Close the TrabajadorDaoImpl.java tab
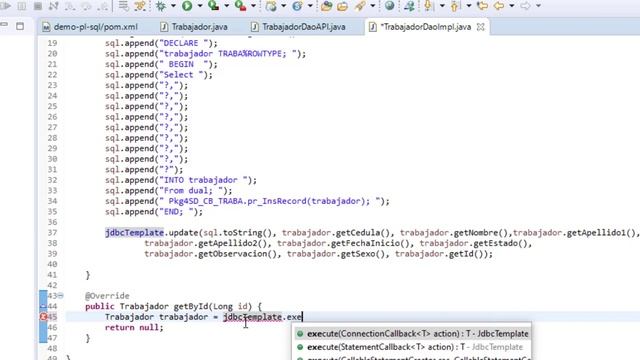The width and height of the screenshot is (640, 360). (481, 27)
